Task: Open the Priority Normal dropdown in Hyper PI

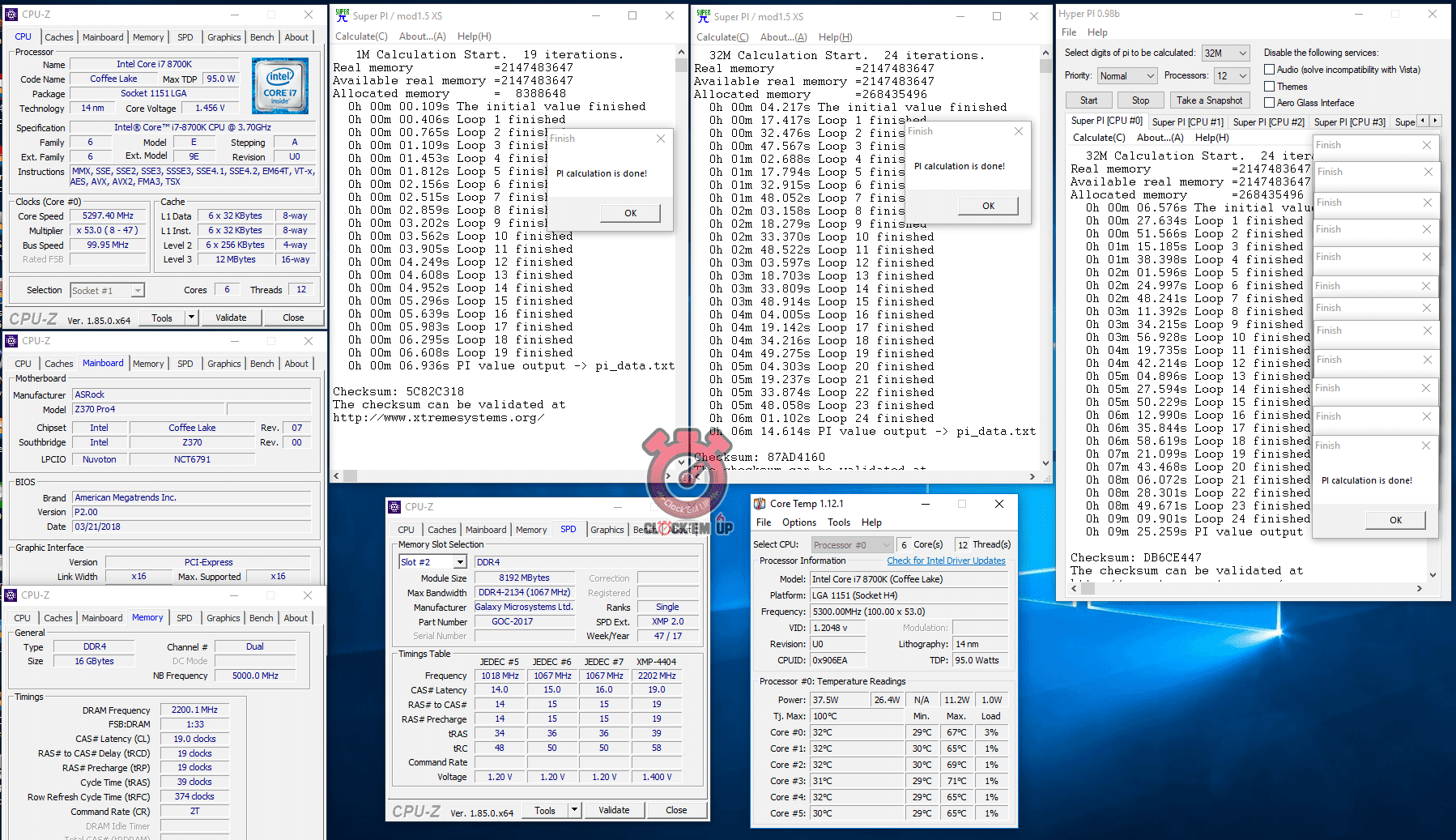Action: [1127, 76]
